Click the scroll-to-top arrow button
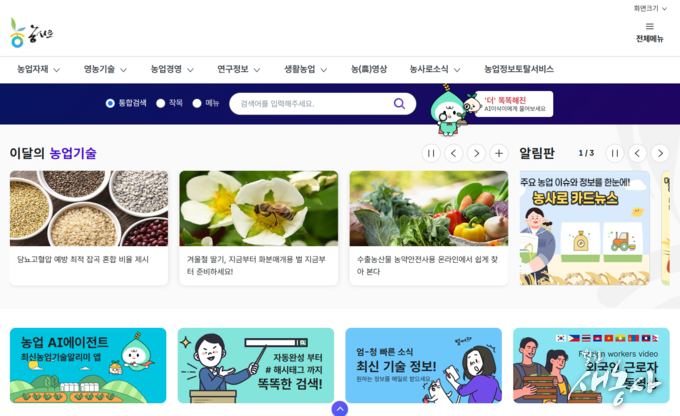680x416 pixels. pyautogui.click(x=340, y=409)
